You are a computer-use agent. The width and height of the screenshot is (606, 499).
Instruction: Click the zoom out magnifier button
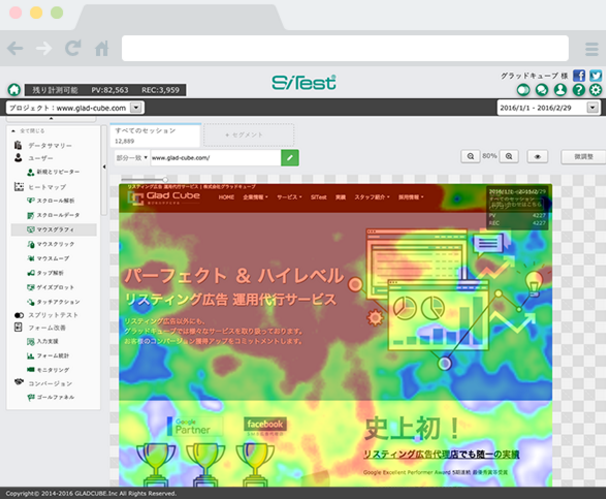coord(470,157)
